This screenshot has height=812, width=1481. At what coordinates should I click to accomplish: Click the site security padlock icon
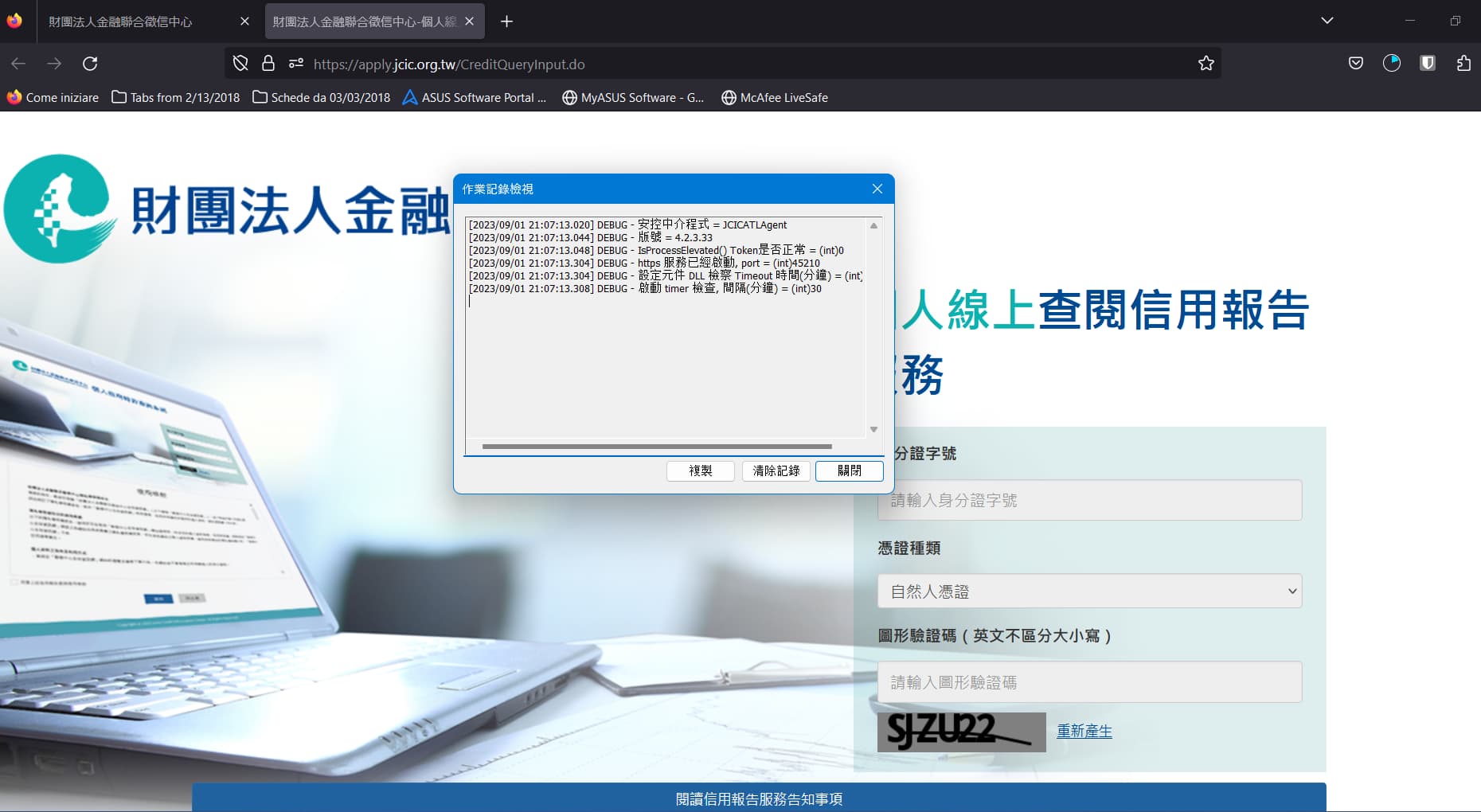[x=268, y=64]
